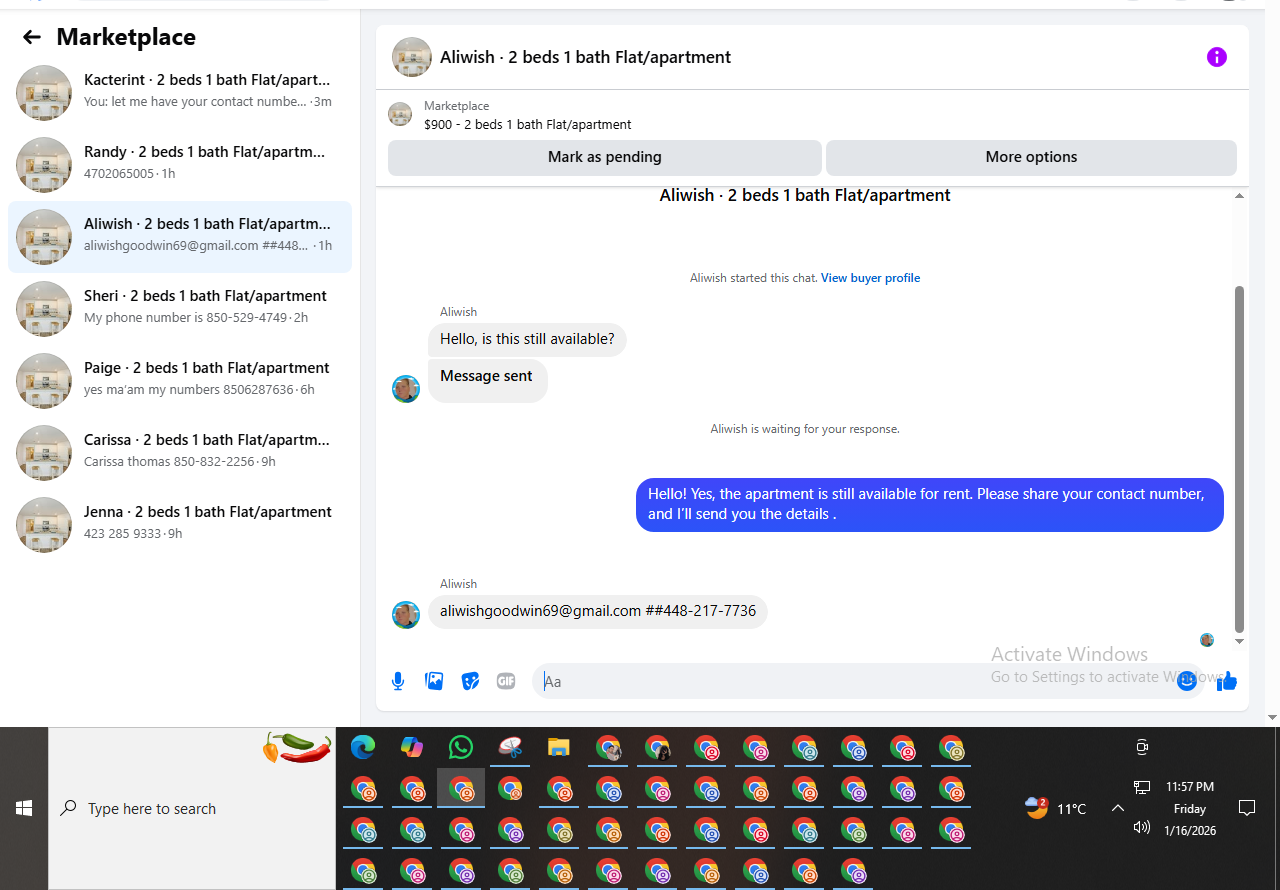
Task: Click the Windows 'Type here to search' box
Action: tap(192, 808)
